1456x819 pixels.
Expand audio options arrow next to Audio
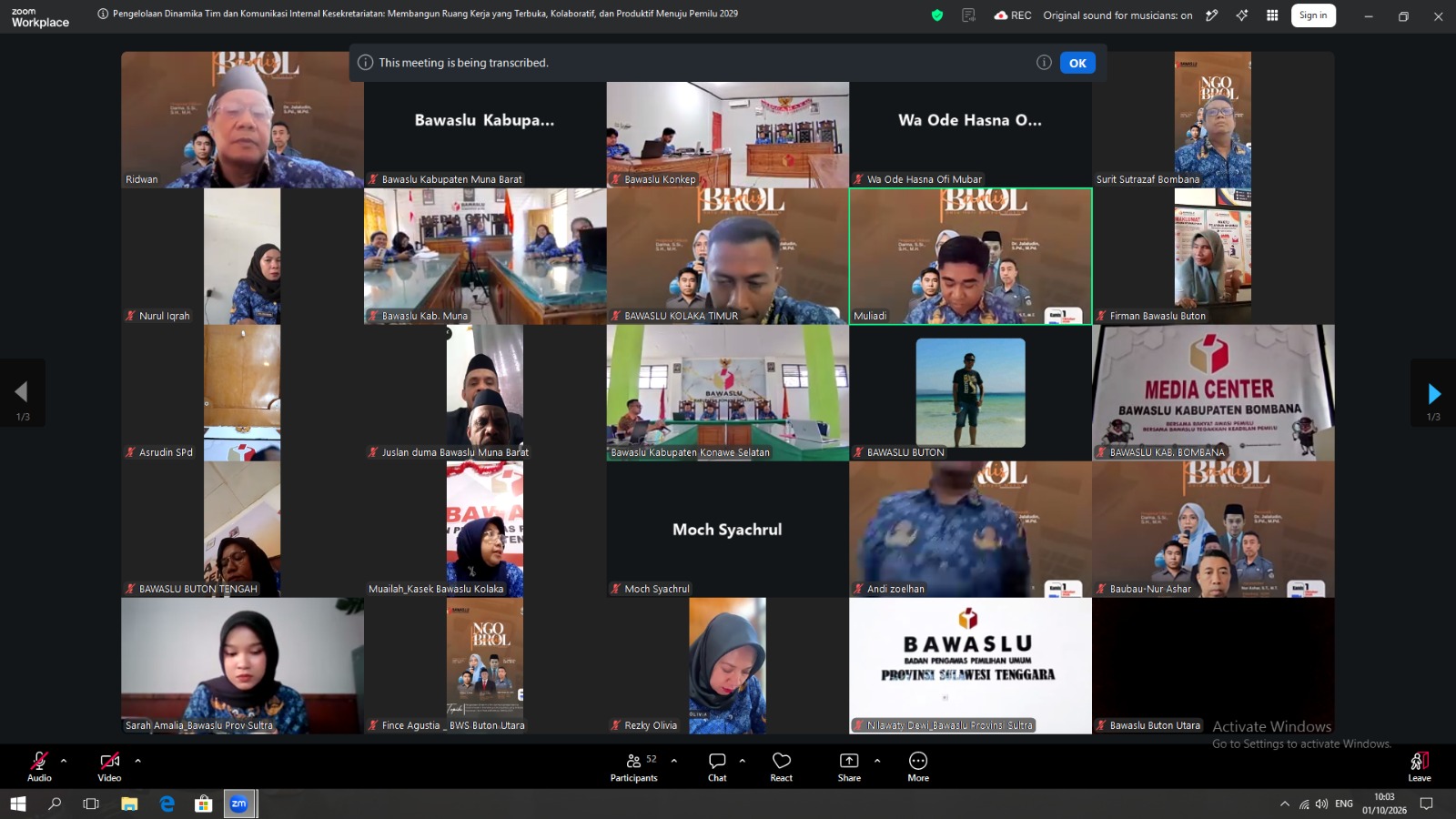[x=64, y=761]
